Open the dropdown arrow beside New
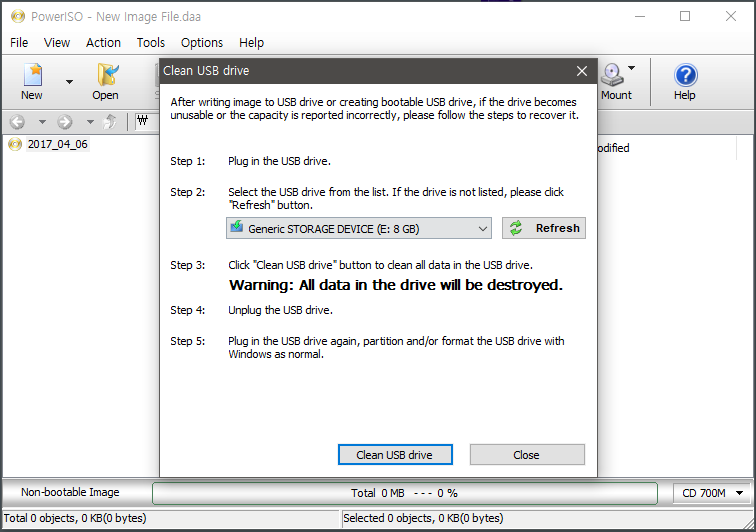Viewport: 756px width, 532px height. coord(69,81)
